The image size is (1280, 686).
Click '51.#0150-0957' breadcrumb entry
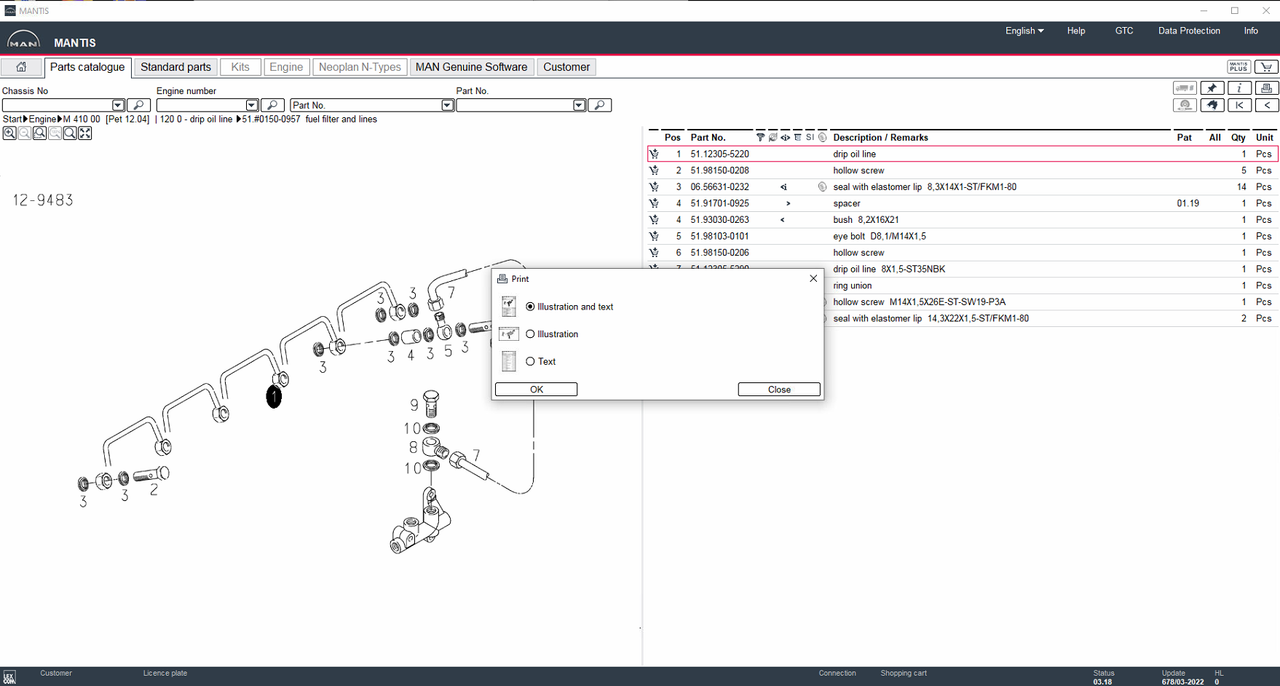click(271, 119)
